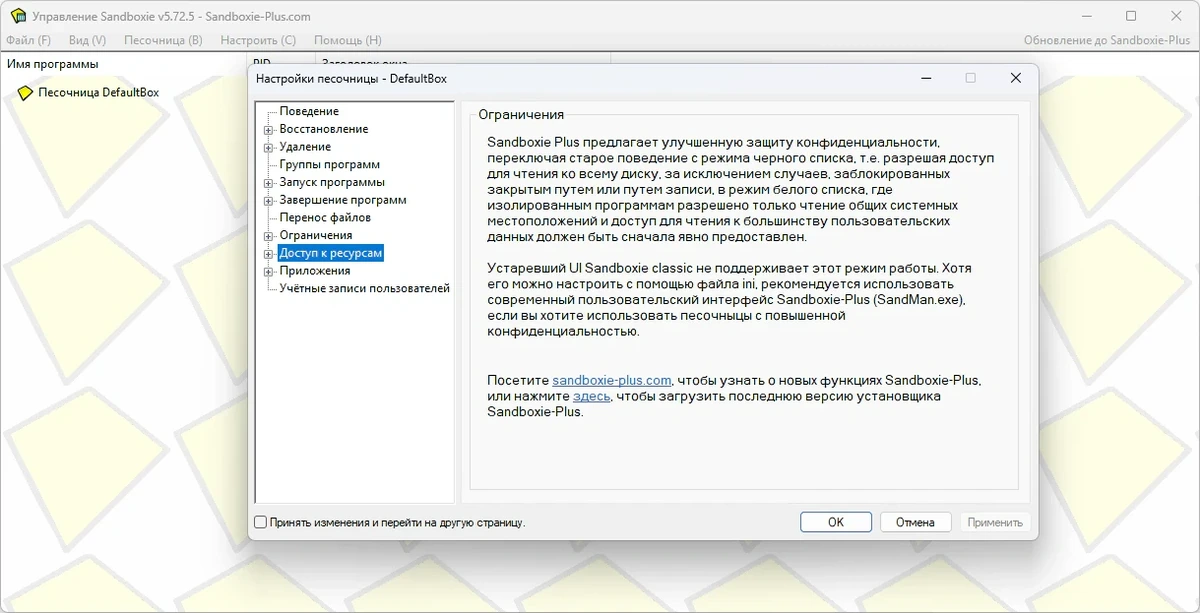Open the sandboxie-plus.com link
1200x613 pixels.
611,381
